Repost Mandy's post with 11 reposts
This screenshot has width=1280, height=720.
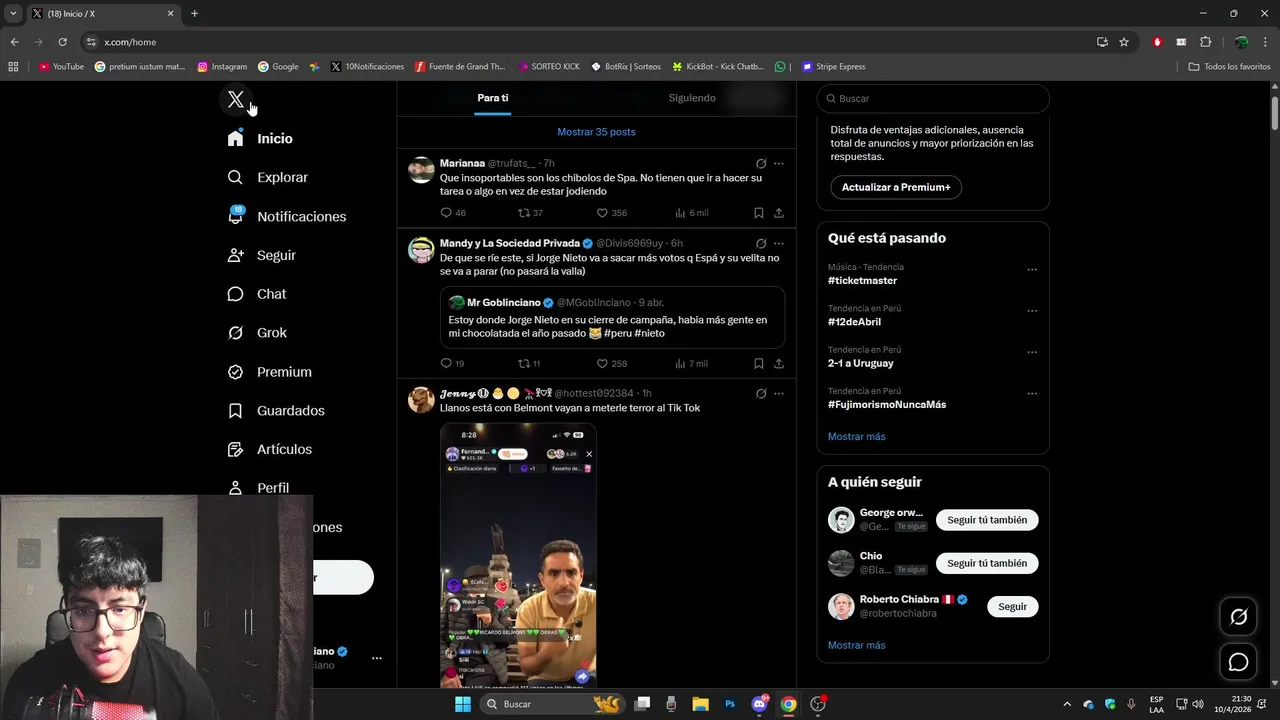529,364
